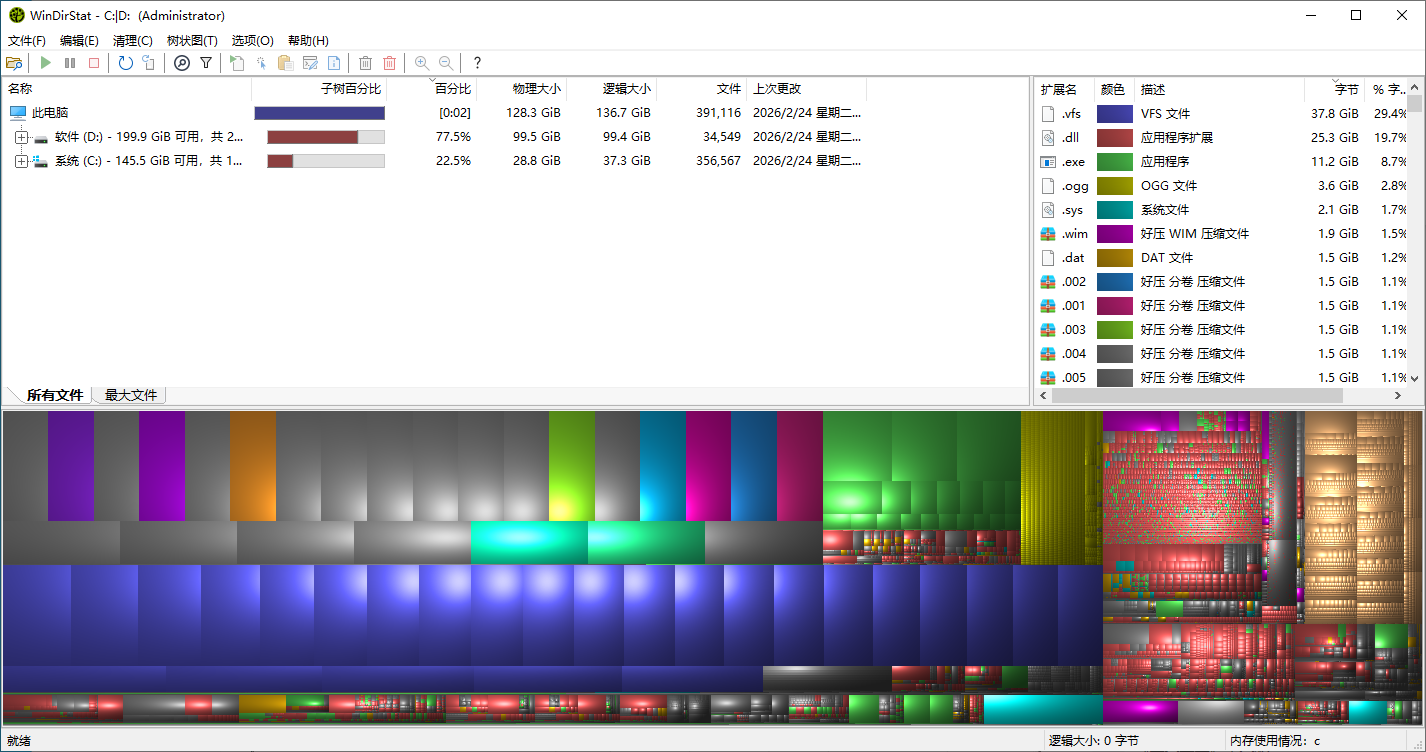This screenshot has height=752, width=1426.
Task: Open the 选项(O) menu
Action: (251, 40)
